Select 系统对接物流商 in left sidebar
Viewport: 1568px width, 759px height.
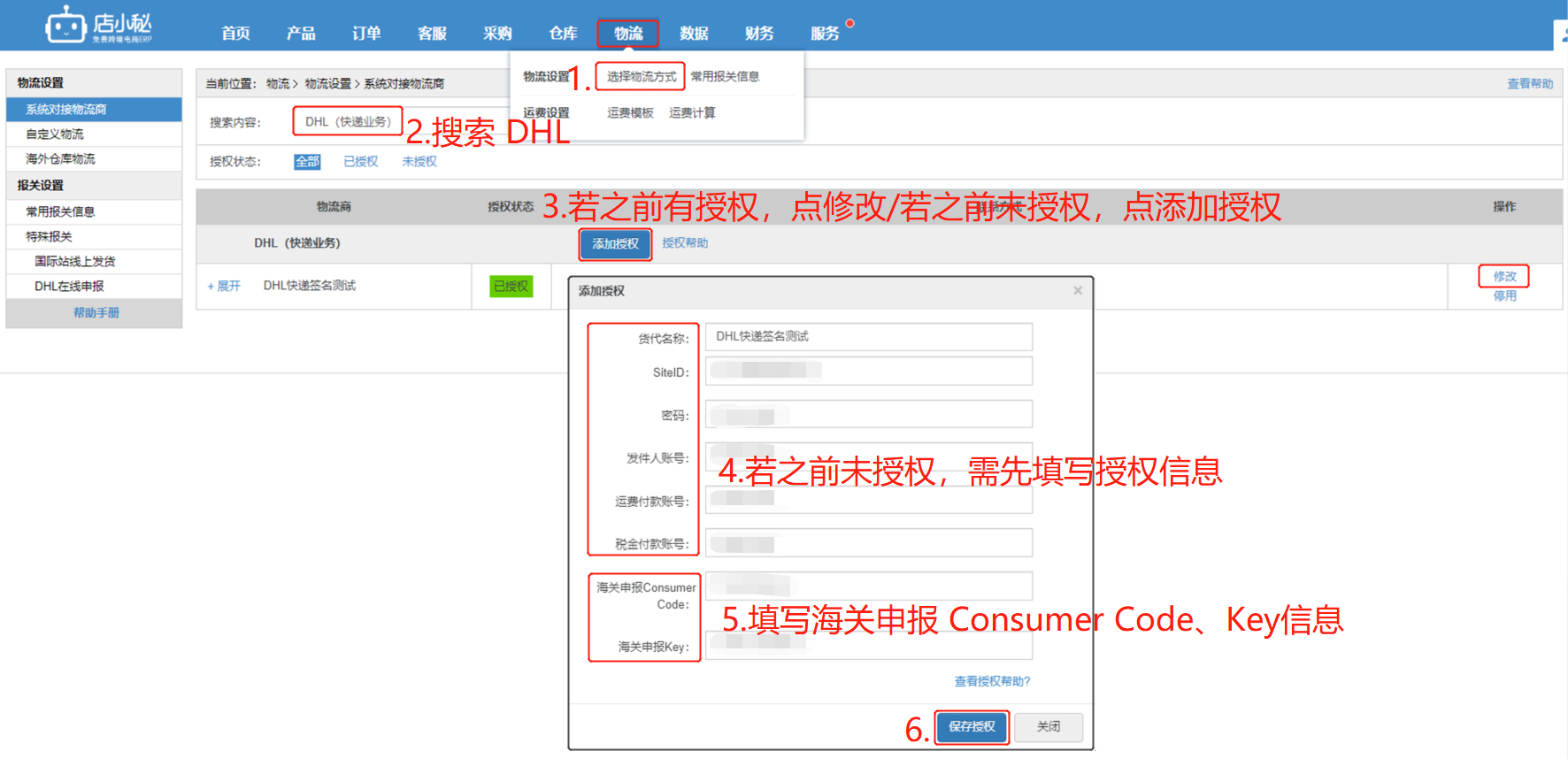(94, 109)
